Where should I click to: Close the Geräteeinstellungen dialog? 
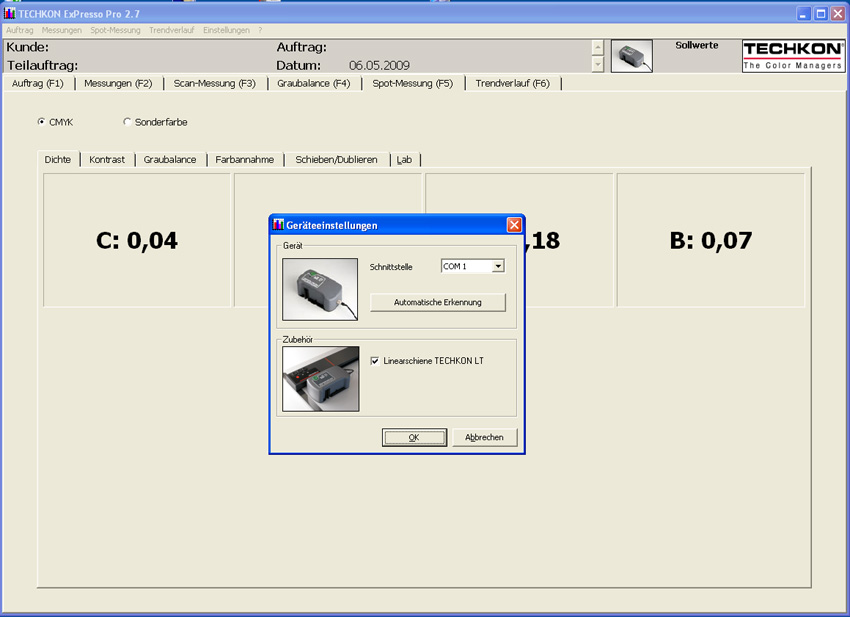(x=514, y=224)
